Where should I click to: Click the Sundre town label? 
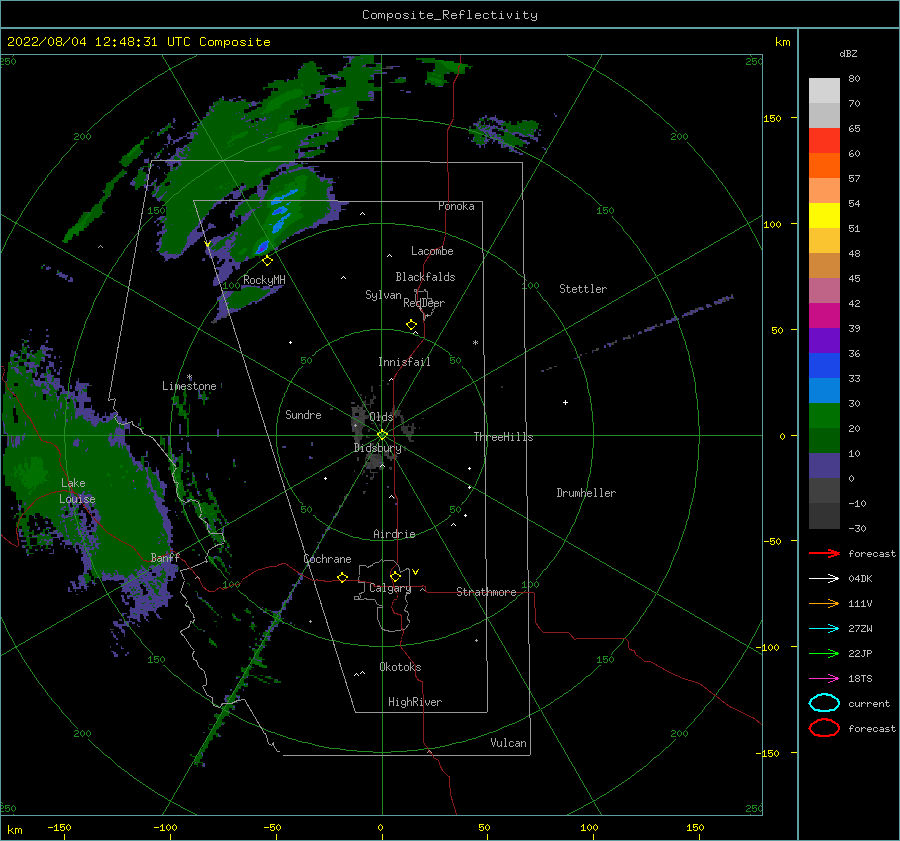(303, 415)
